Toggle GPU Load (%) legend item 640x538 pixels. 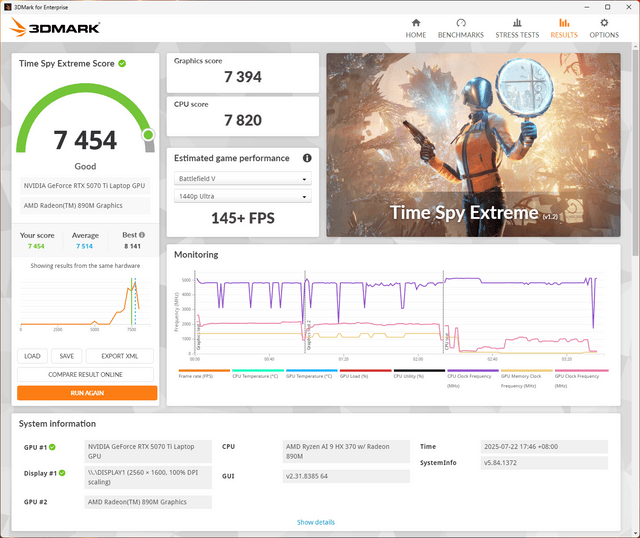coord(366,374)
